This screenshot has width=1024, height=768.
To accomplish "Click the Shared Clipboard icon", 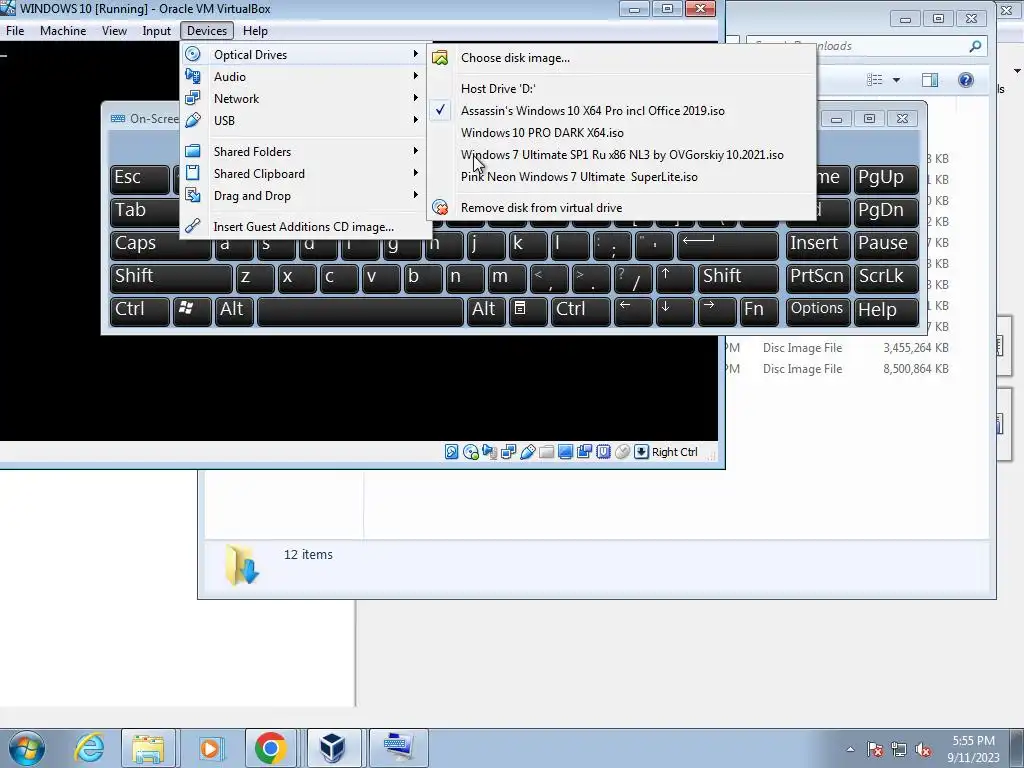I will click(x=193, y=173).
